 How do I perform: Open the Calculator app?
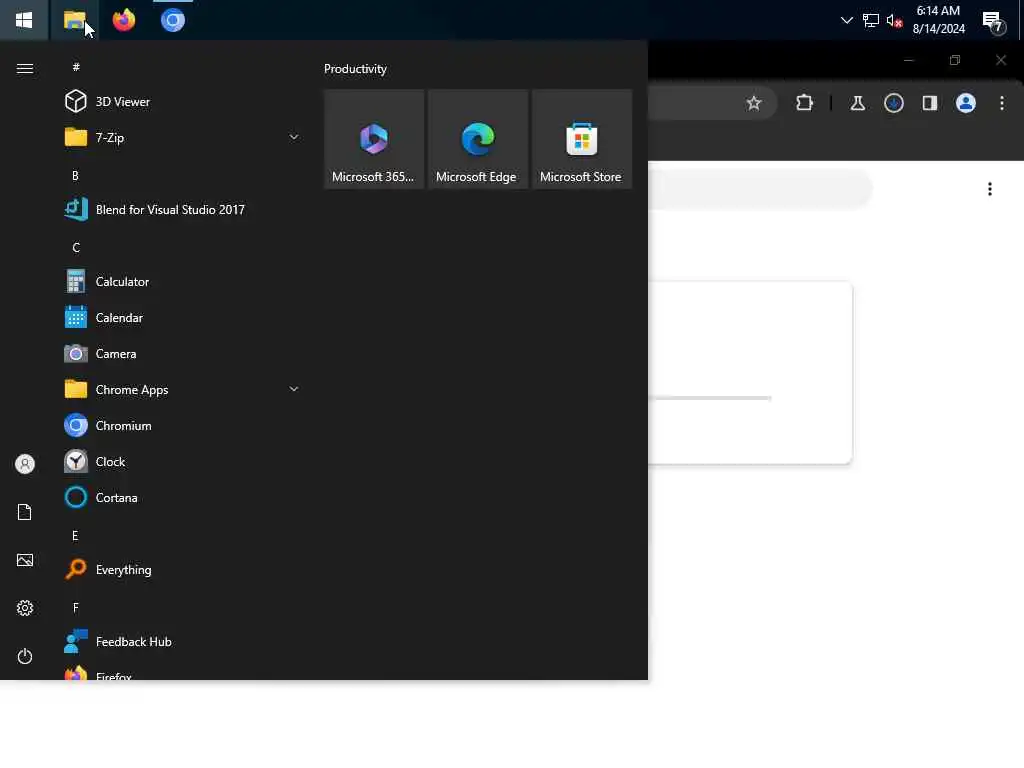click(x=183, y=281)
